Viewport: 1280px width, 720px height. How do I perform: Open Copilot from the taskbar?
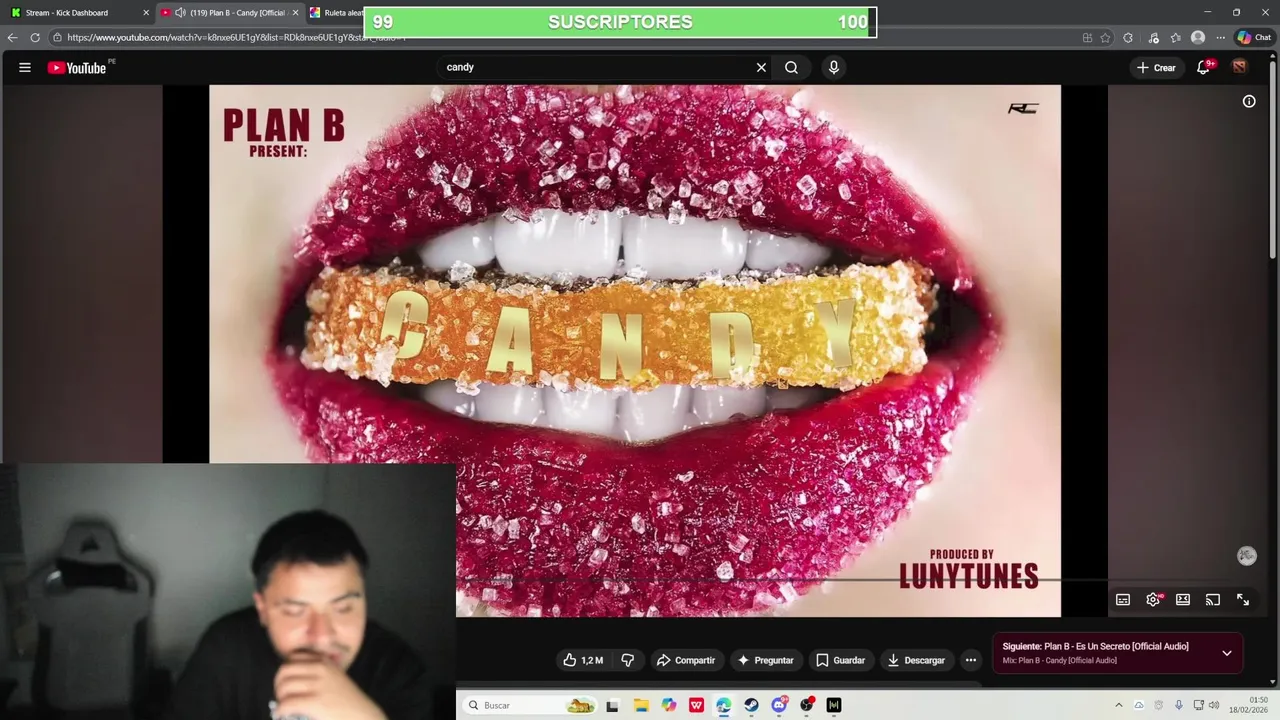(x=668, y=705)
